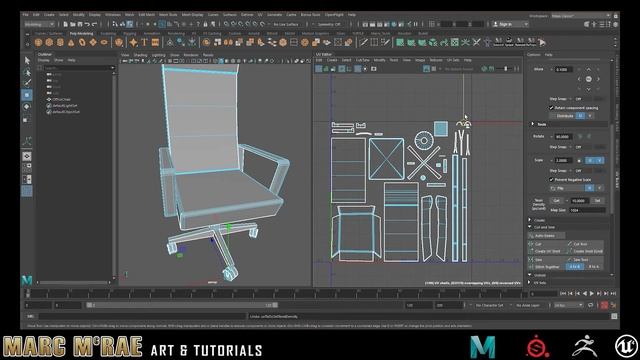Click the redo icon in status line

pos(95,24)
